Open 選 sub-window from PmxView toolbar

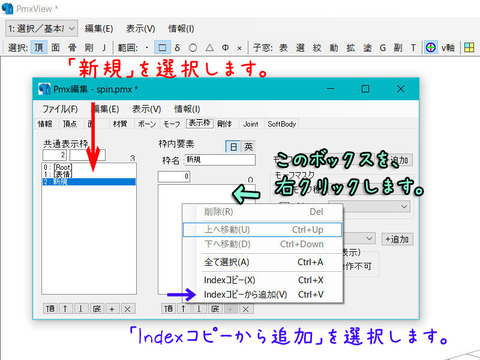tap(300, 48)
